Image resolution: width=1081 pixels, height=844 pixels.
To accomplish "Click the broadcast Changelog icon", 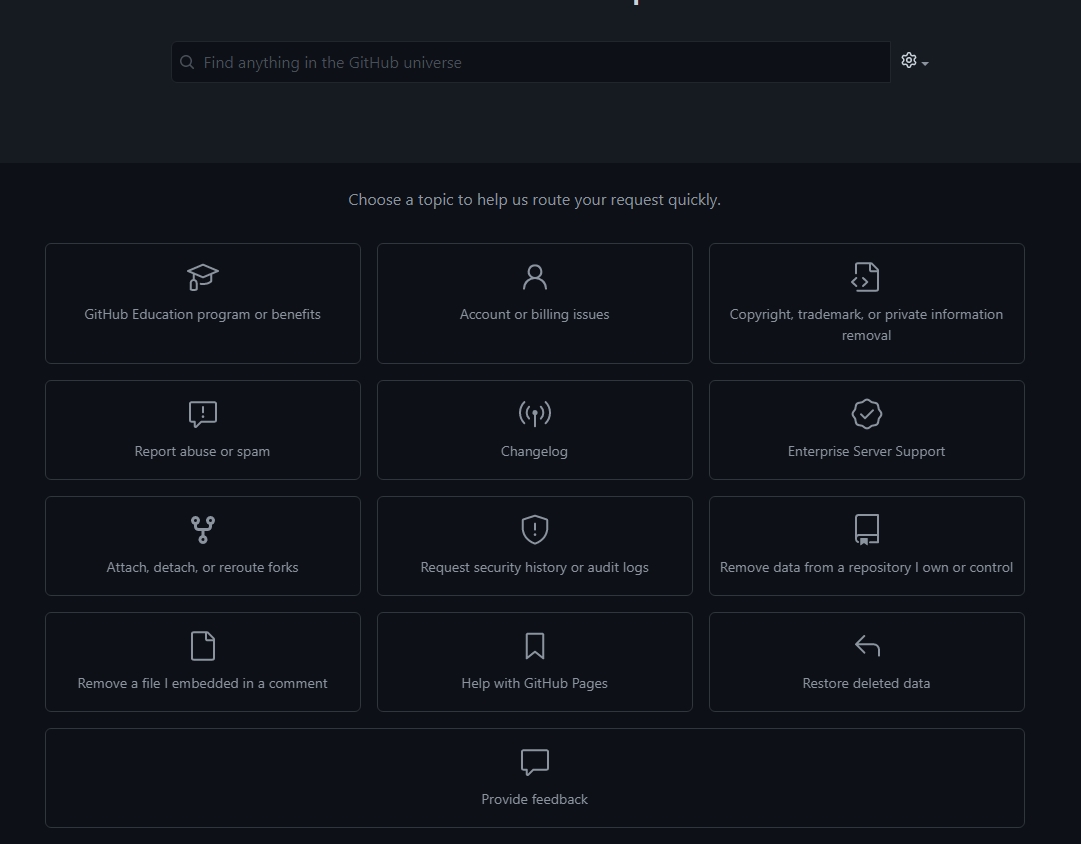I will tap(534, 414).
